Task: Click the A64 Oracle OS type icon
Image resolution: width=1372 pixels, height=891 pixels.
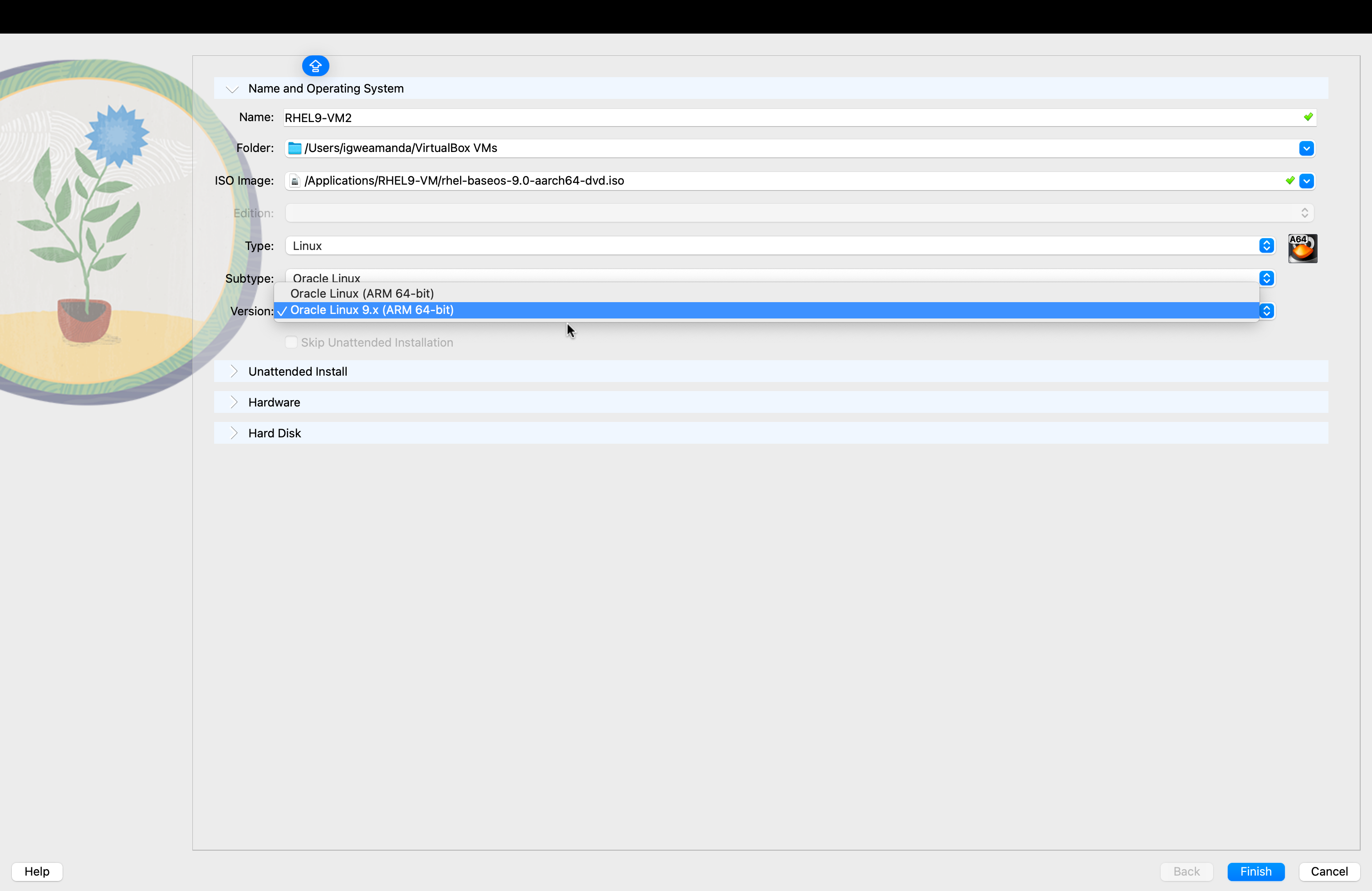Action: tap(1302, 249)
